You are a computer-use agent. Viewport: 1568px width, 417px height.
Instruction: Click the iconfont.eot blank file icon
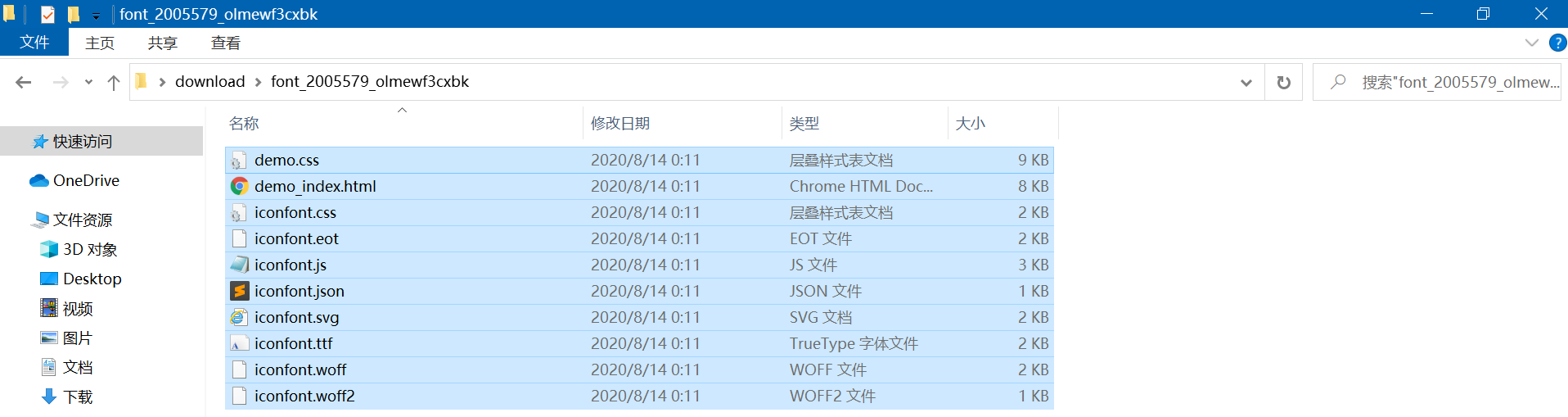pos(239,239)
